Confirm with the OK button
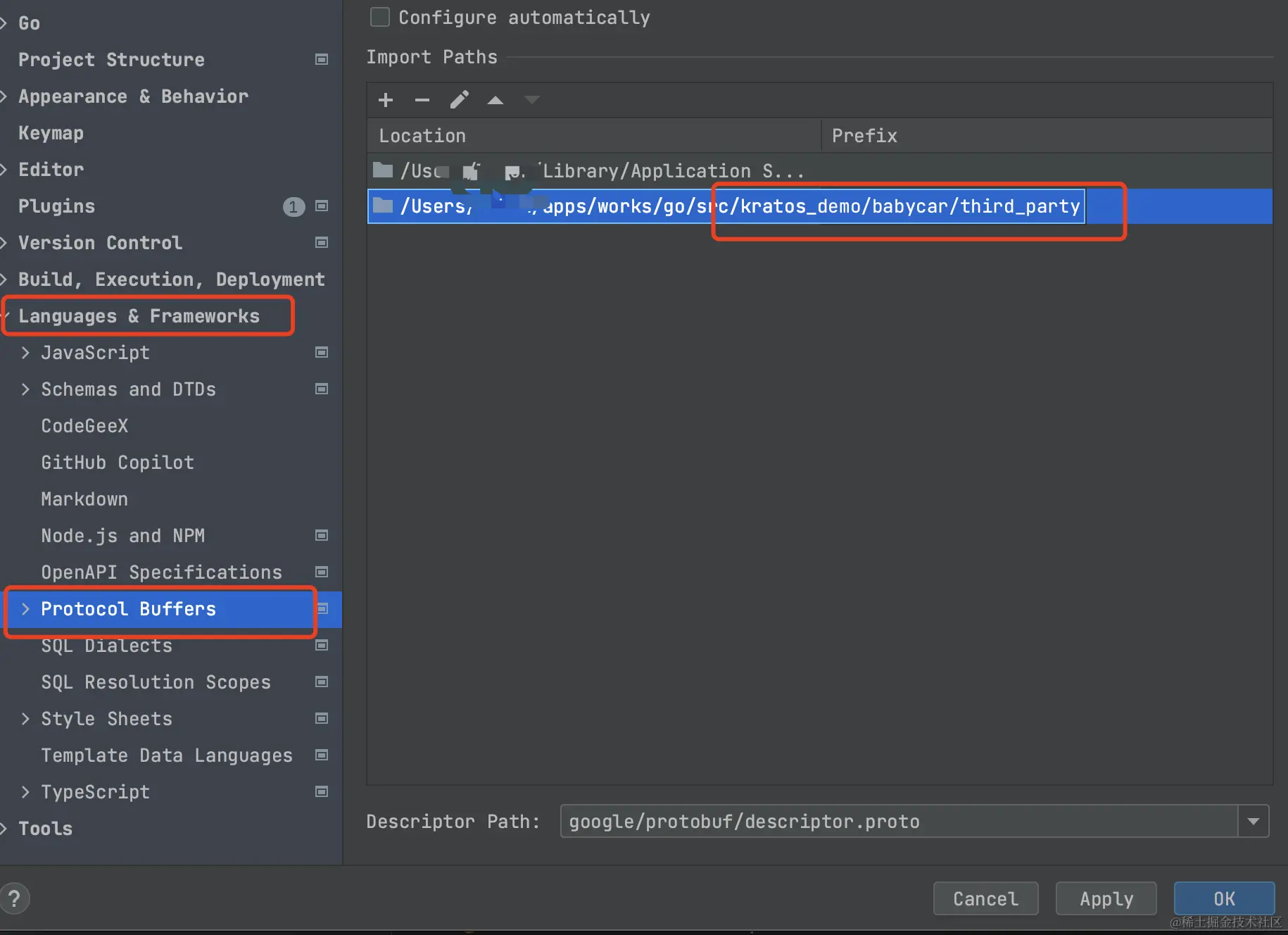This screenshot has width=1288, height=935. coord(1224,898)
